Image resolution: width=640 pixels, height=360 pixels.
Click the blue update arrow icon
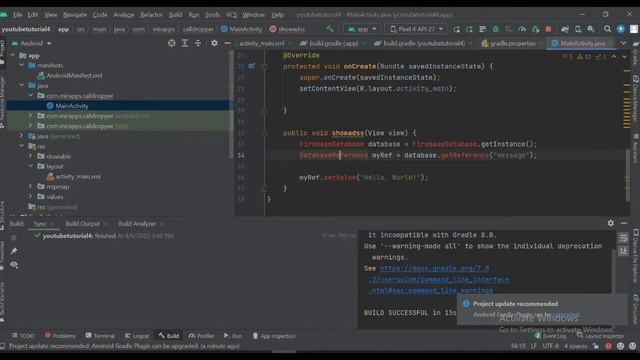(620, 29)
